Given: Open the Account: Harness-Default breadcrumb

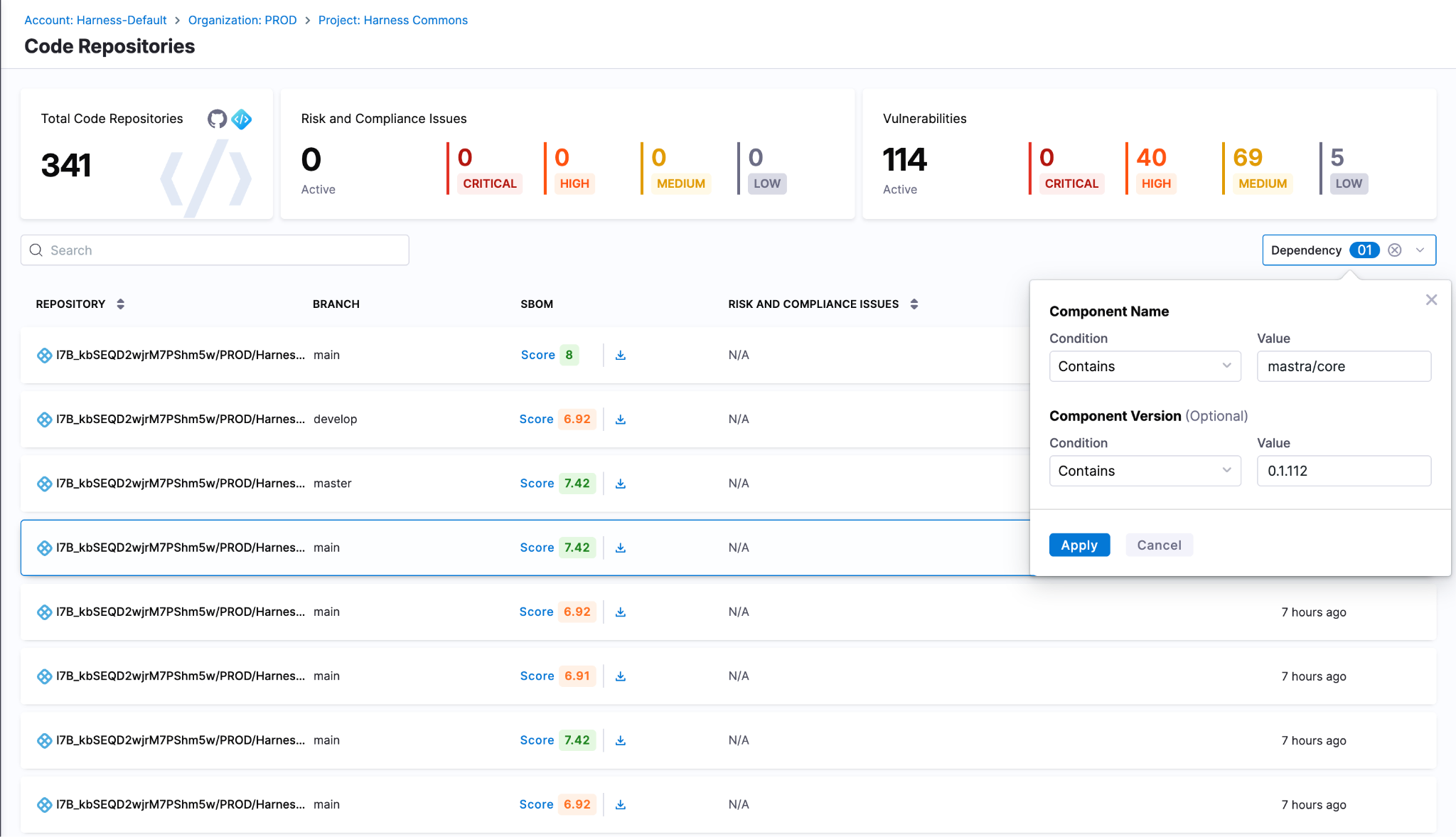Looking at the screenshot, I should coord(95,20).
